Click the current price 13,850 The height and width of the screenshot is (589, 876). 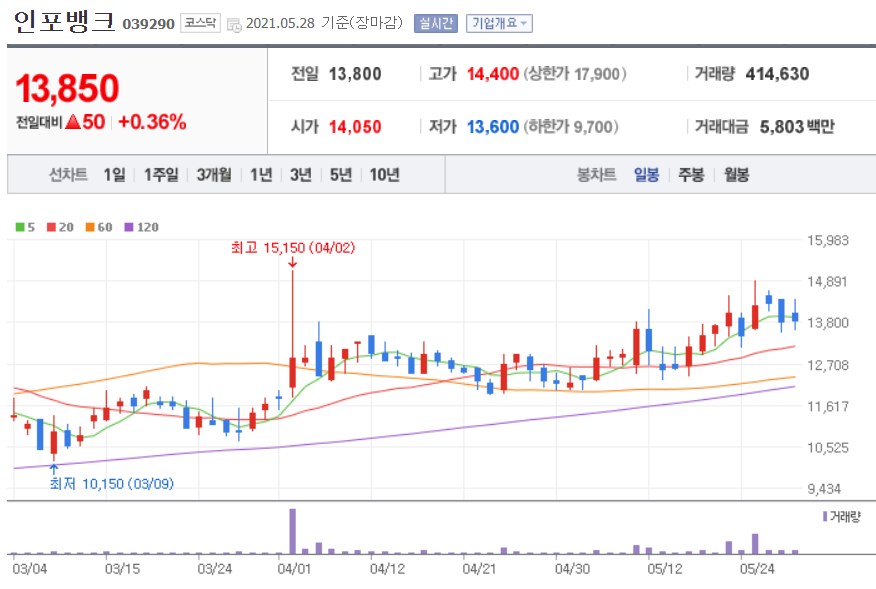coord(68,88)
